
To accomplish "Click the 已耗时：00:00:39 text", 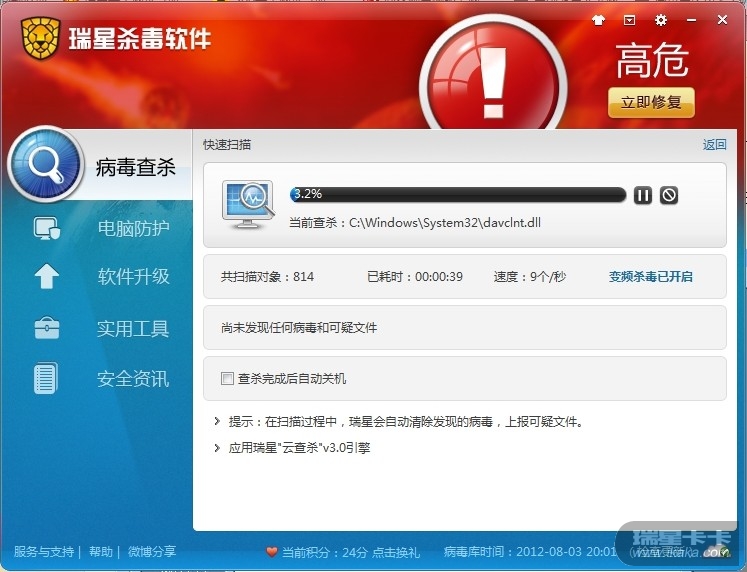I will [x=414, y=277].
